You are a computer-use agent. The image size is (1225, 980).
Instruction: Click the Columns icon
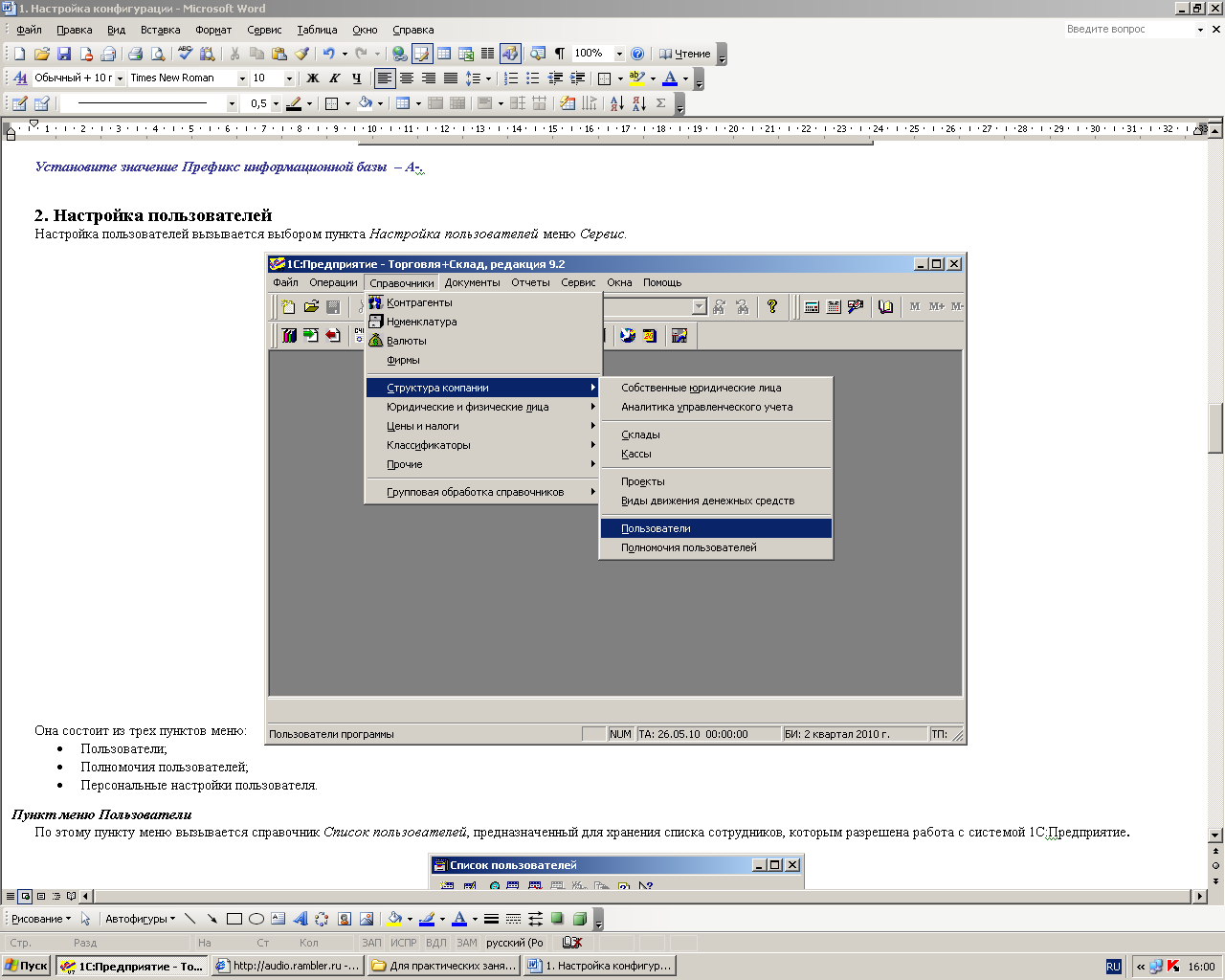[x=488, y=54]
